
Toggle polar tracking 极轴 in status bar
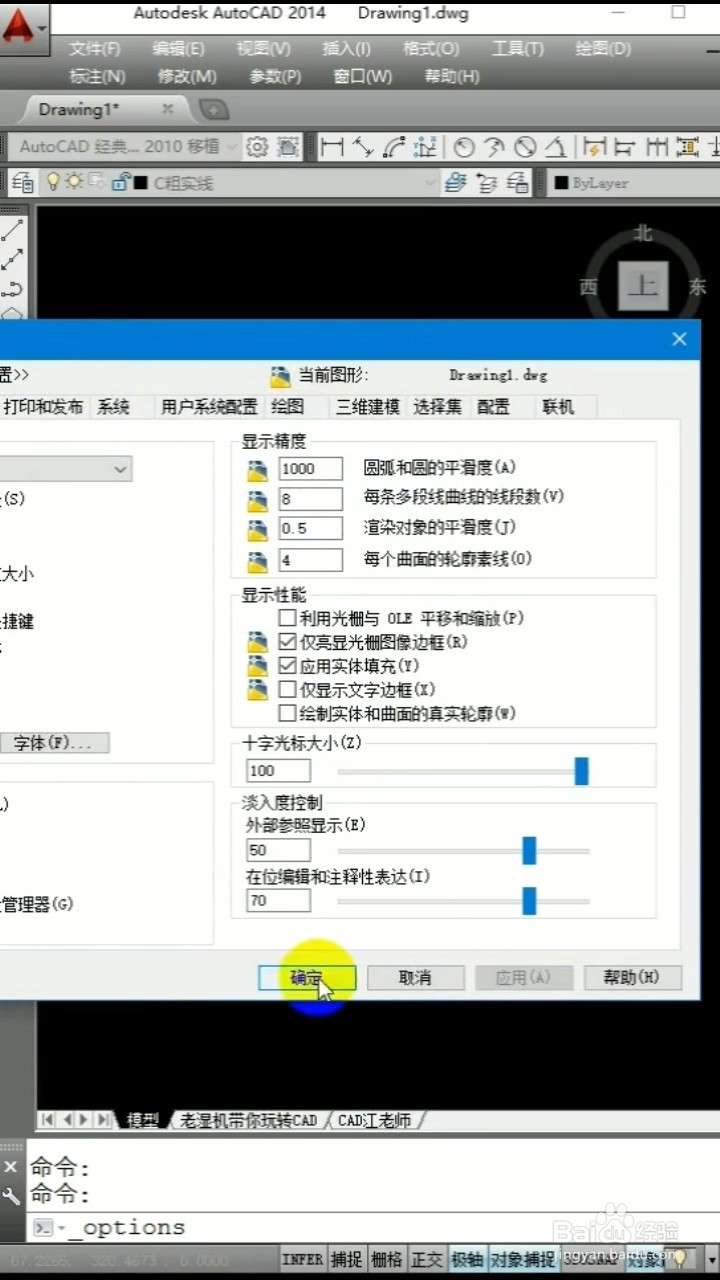[x=467, y=1259]
